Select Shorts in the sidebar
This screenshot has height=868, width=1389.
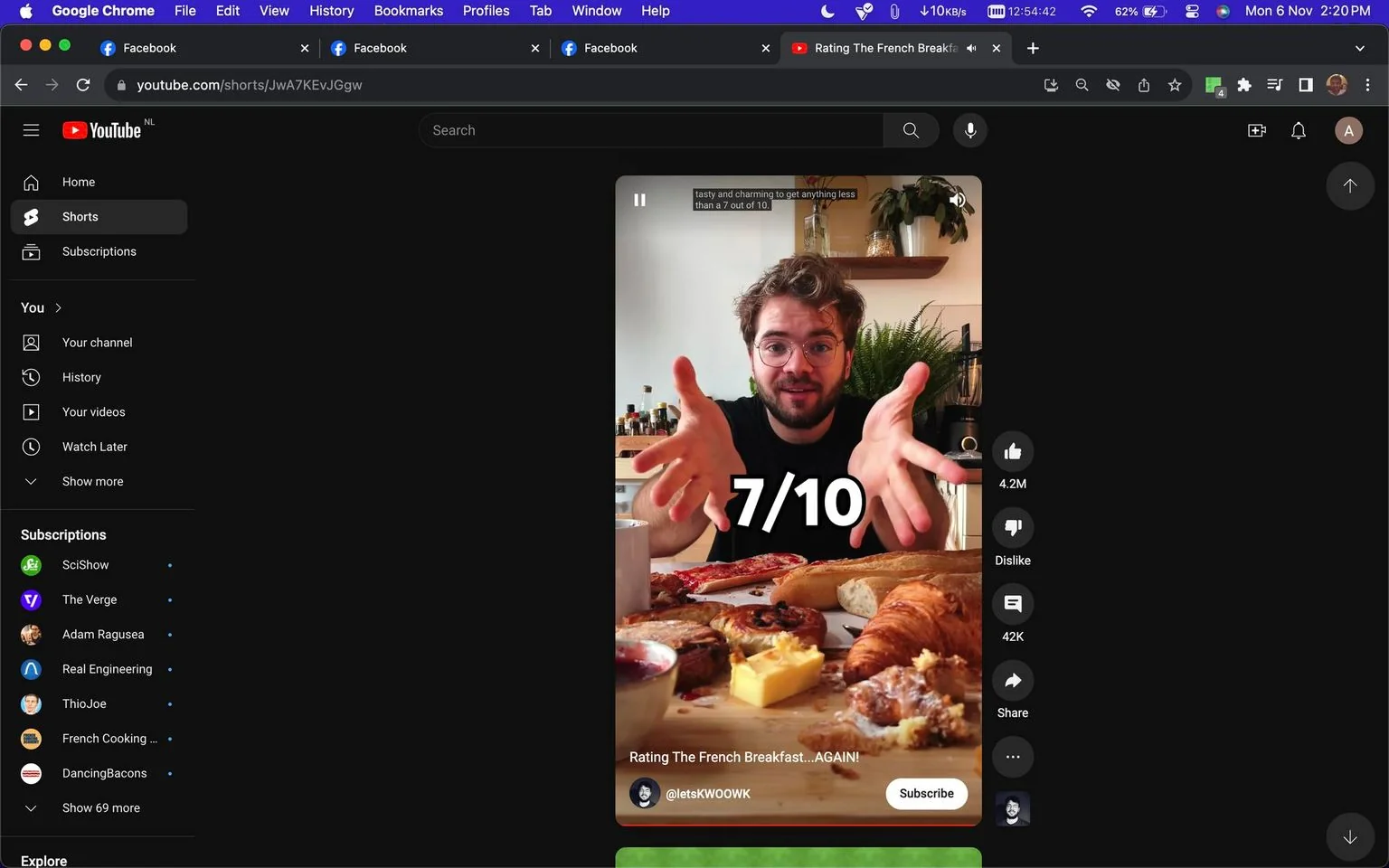coord(99,217)
